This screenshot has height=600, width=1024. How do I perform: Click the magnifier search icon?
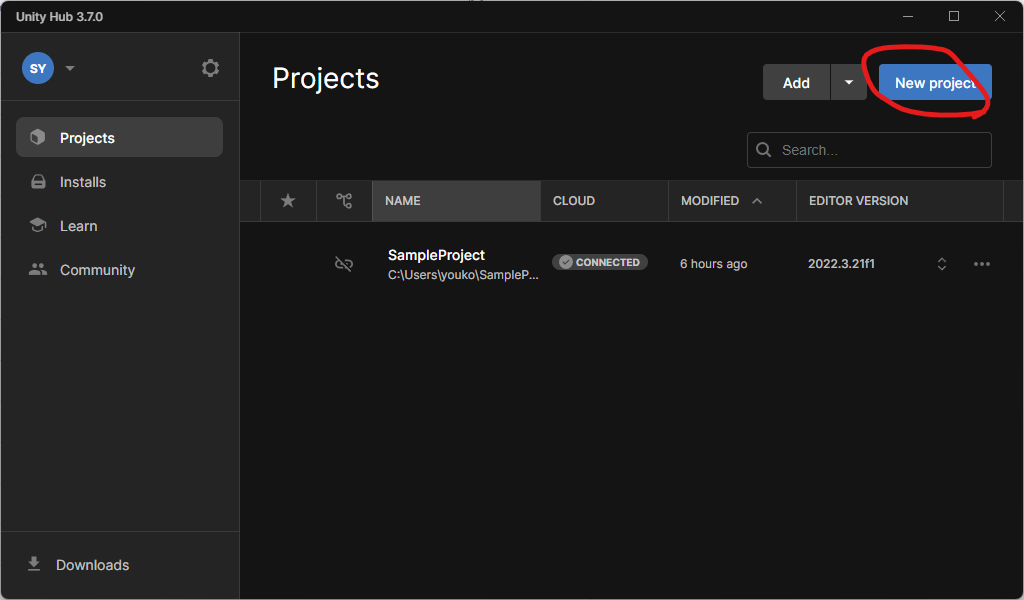pos(763,150)
